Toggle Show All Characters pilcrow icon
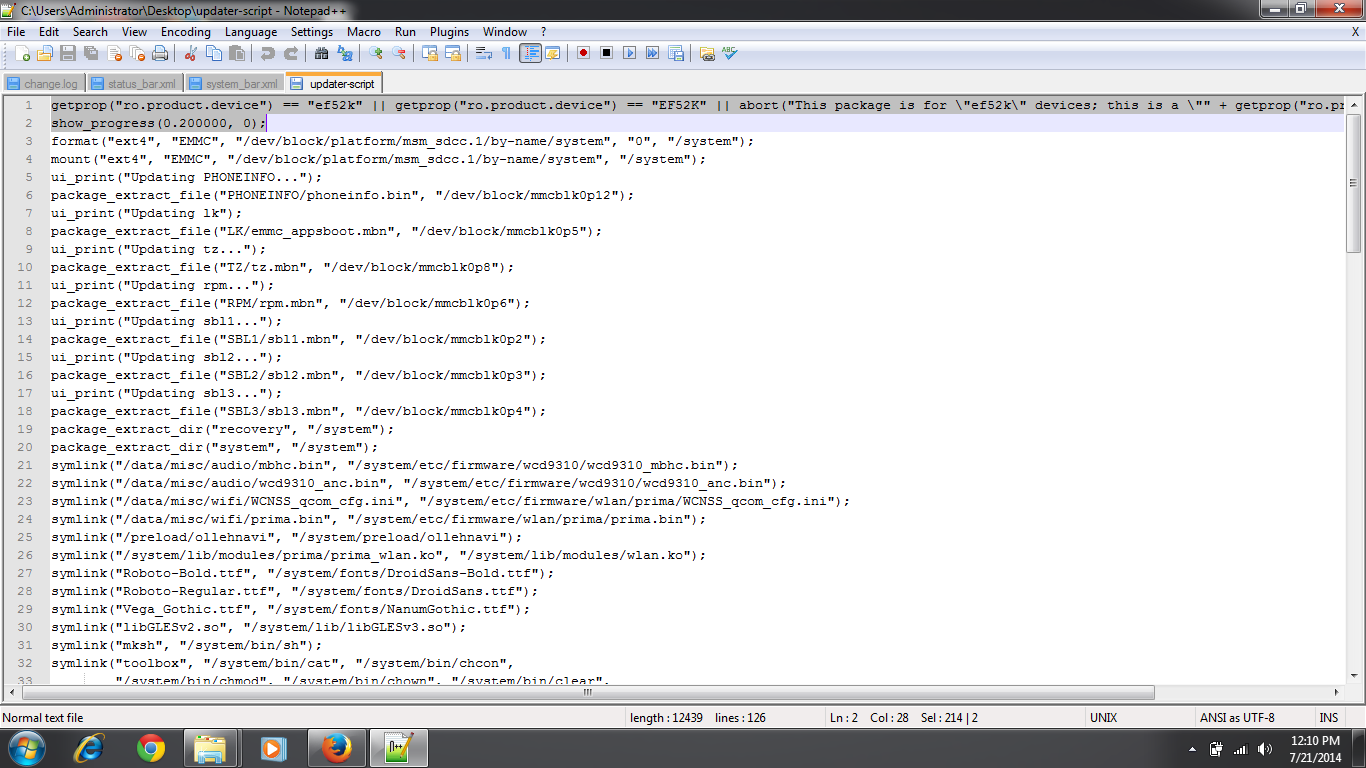1366x768 pixels. pyautogui.click(x=506, y=53)
